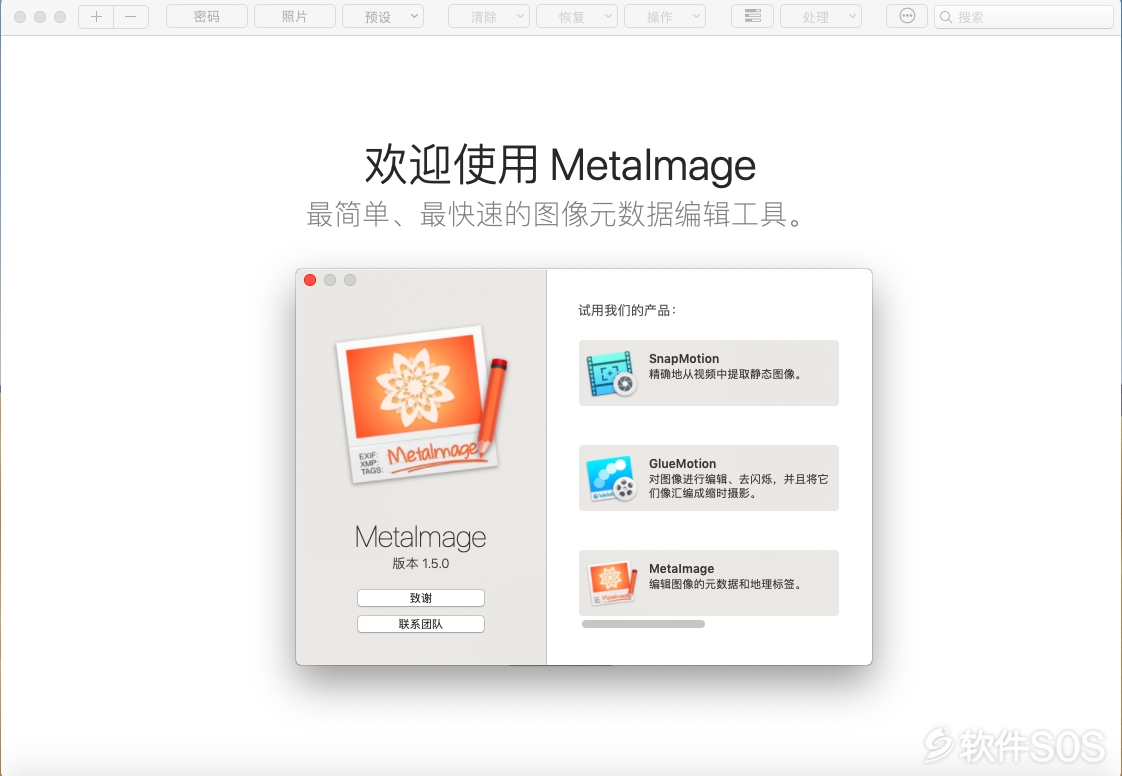
Task: Click the ellipsis more options icon
Action: point(907,16)
